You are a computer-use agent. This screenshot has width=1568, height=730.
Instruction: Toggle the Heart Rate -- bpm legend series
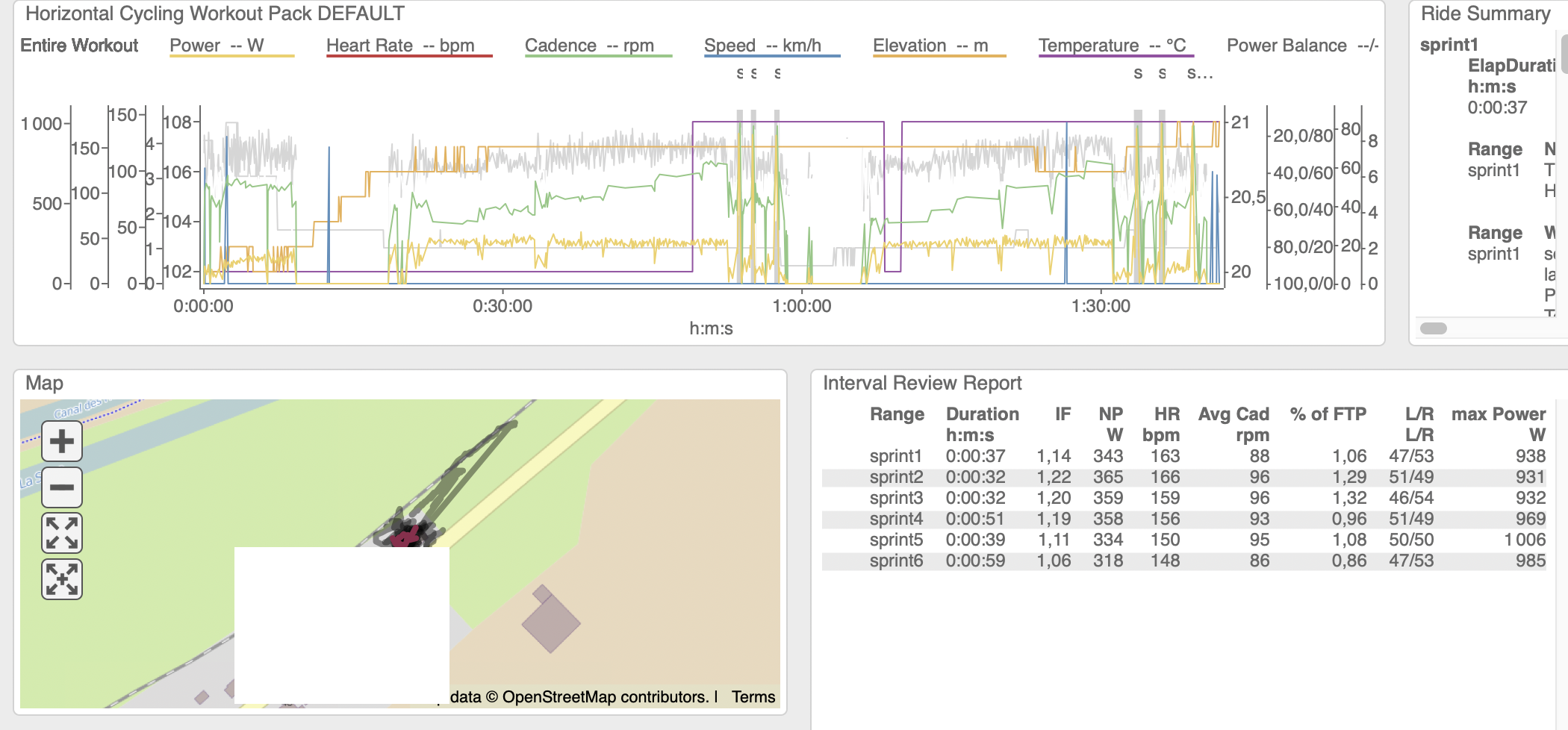[x=400, y=46]
